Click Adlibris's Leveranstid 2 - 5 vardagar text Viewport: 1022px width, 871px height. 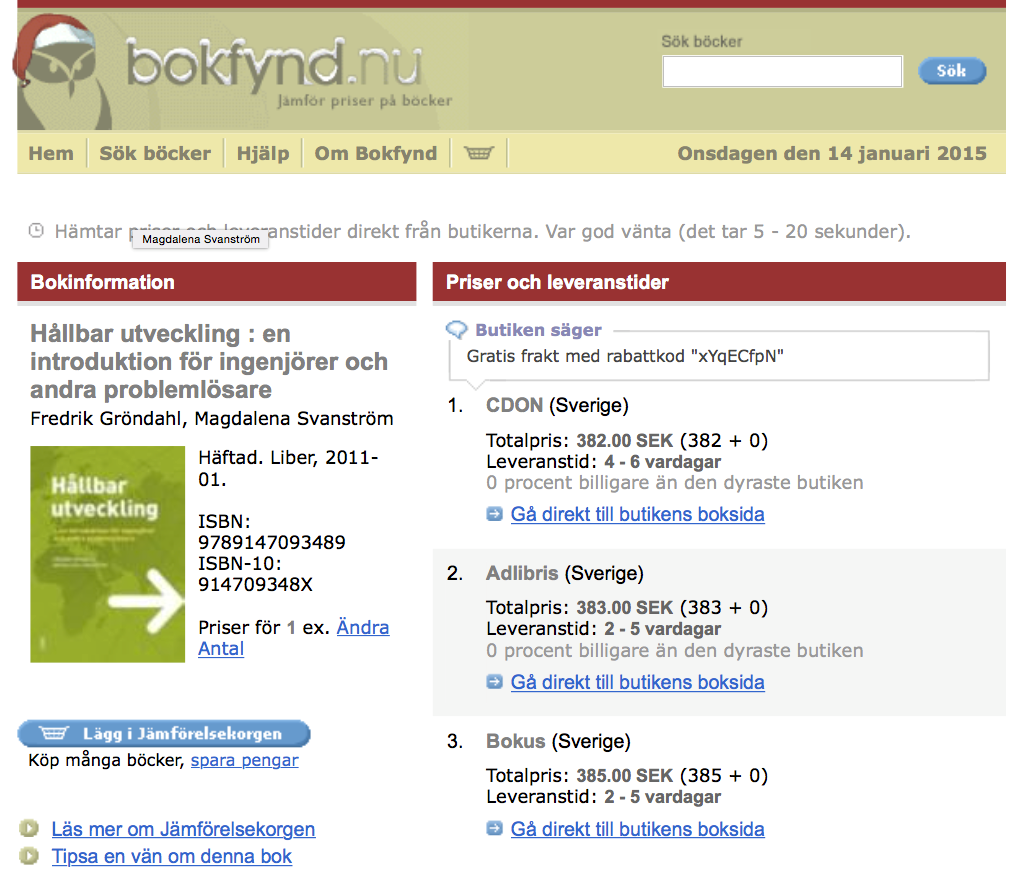(x=604, y=629)
